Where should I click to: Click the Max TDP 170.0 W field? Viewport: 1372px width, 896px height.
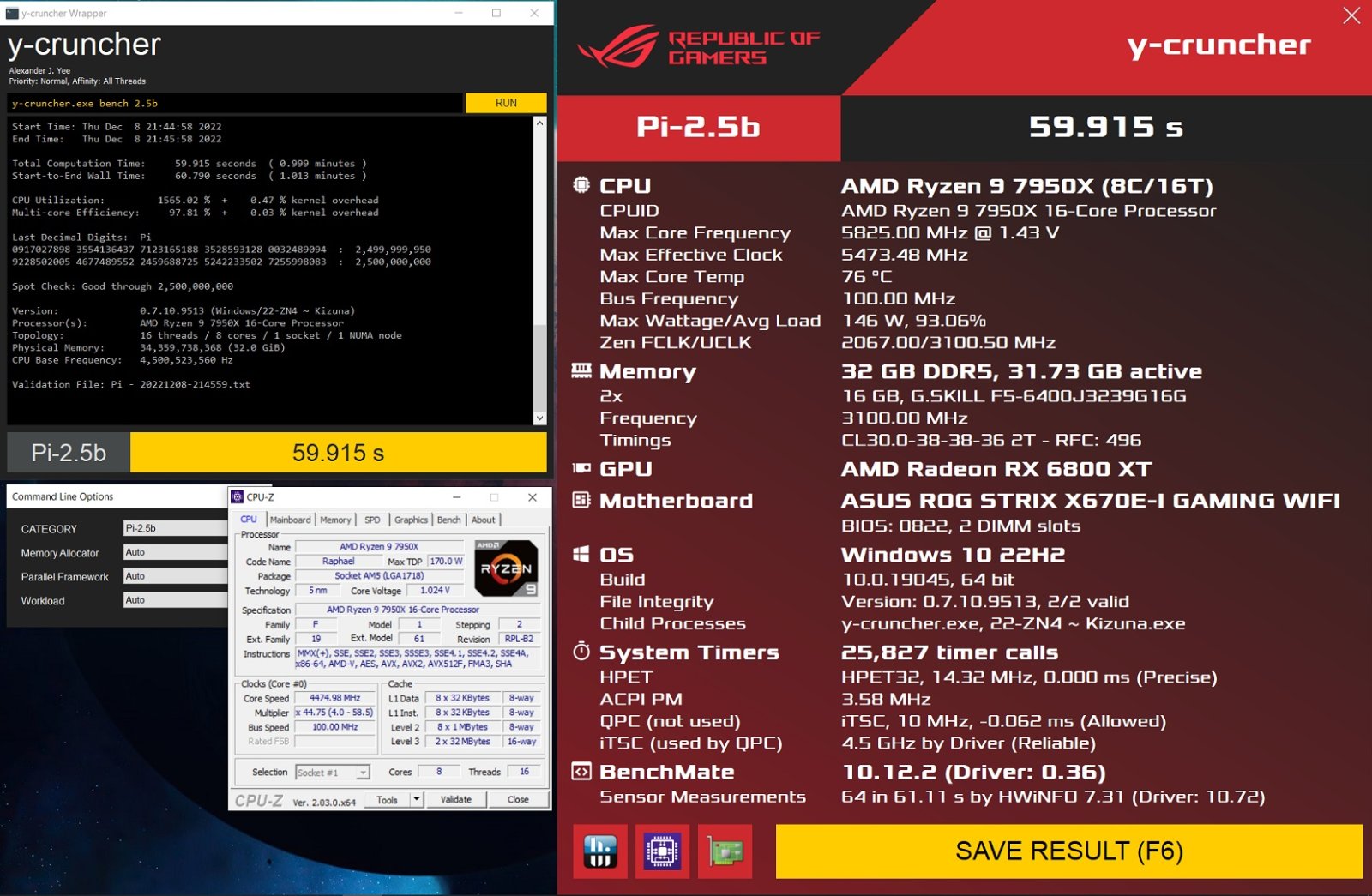(x=446, y=562)
